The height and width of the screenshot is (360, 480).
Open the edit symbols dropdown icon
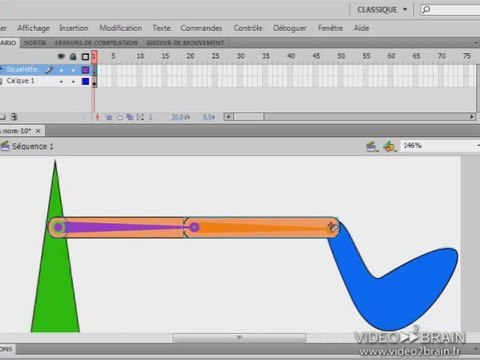389,146
